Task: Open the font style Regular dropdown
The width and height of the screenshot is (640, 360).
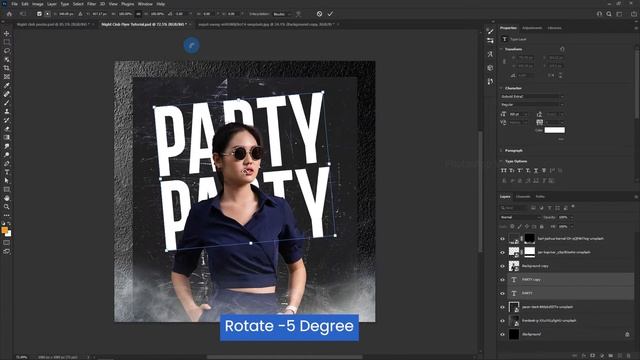Action: 532,104
